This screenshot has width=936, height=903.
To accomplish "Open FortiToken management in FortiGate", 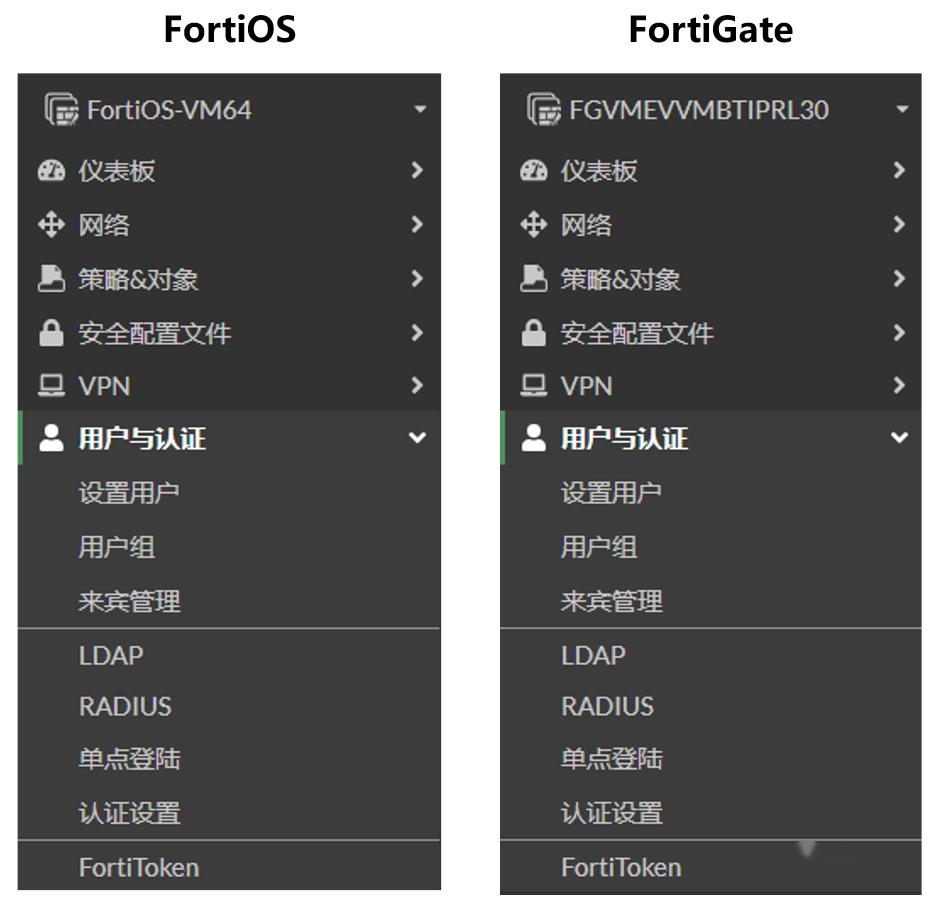I will (x=621, y=866).
